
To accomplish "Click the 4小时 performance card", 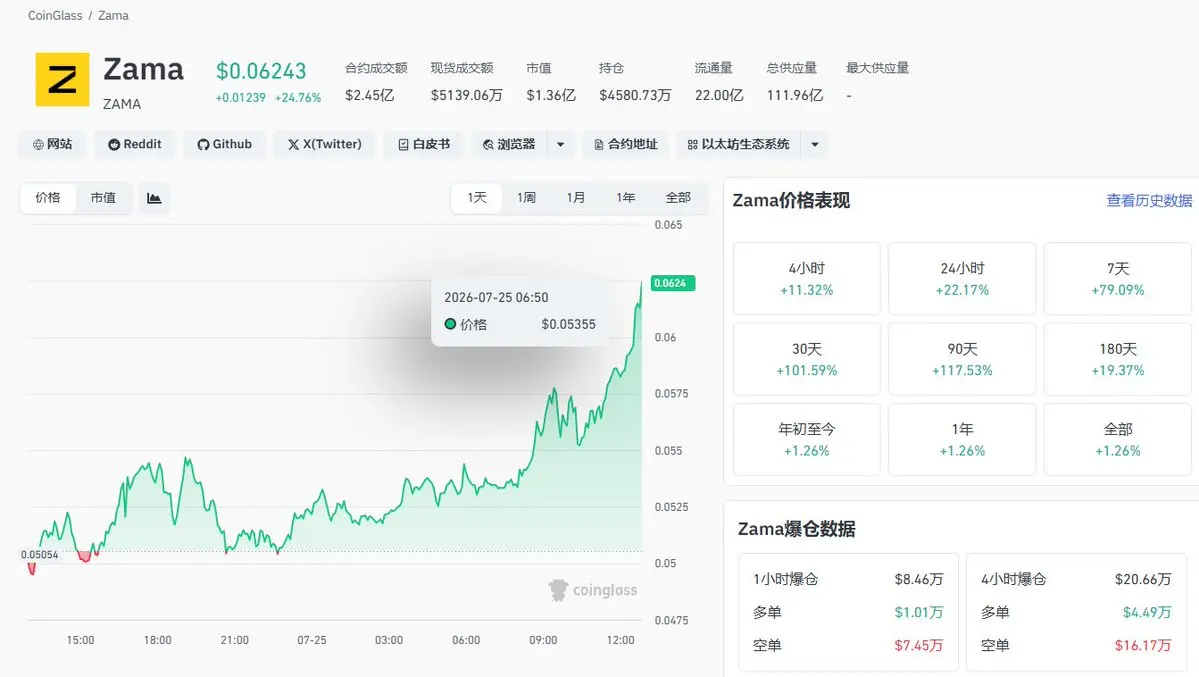I will coord(807,278).
